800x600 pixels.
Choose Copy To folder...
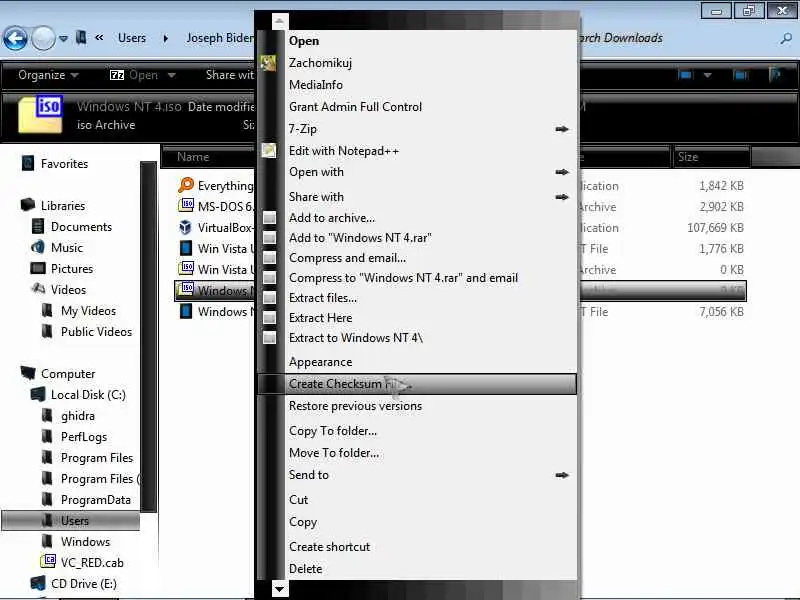pos(418,431)
